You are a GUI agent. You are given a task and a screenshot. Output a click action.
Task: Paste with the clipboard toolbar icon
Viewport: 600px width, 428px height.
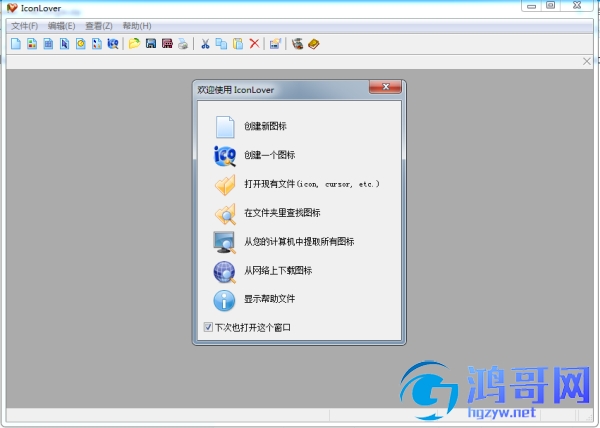pos(238,44)
